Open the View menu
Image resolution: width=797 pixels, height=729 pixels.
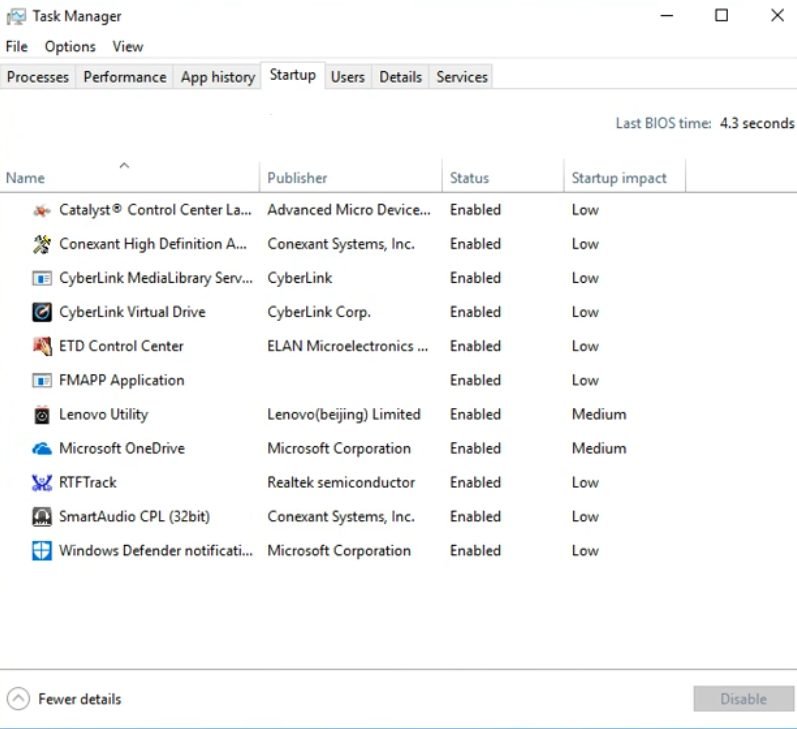point(128,47)
